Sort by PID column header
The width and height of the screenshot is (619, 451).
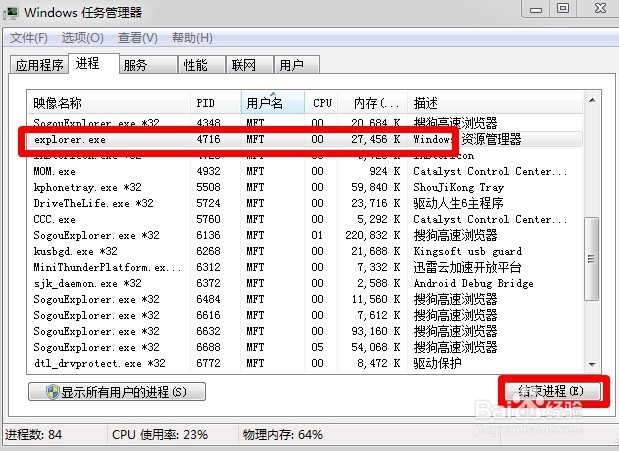[x=216, y=103]
